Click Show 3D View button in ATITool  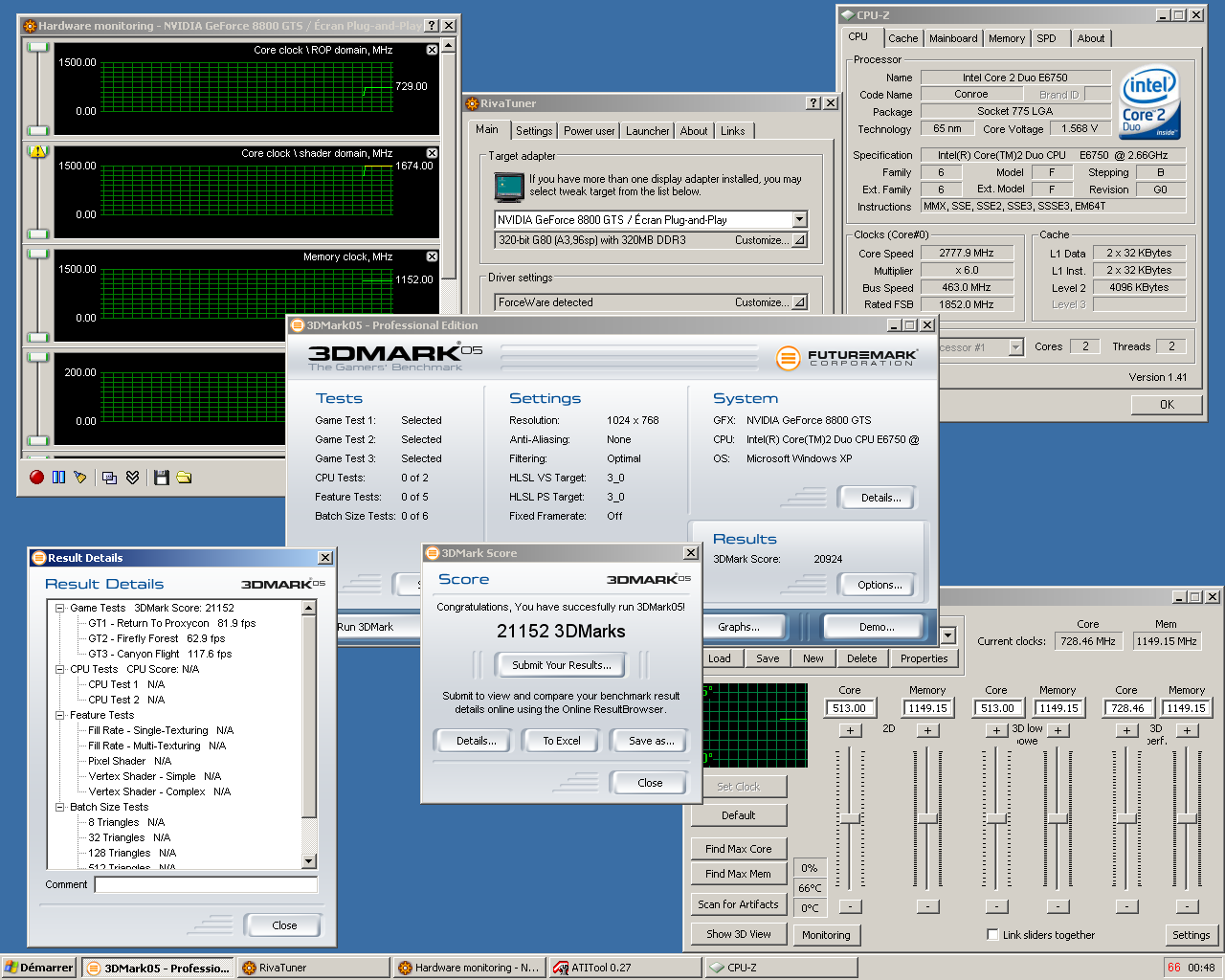(x=738, y=934)
